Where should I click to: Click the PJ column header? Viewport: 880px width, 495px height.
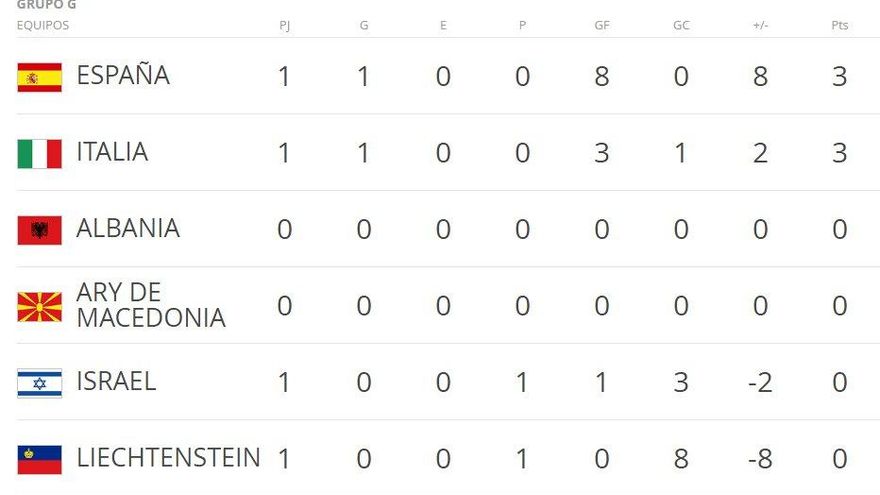(284, 25)
